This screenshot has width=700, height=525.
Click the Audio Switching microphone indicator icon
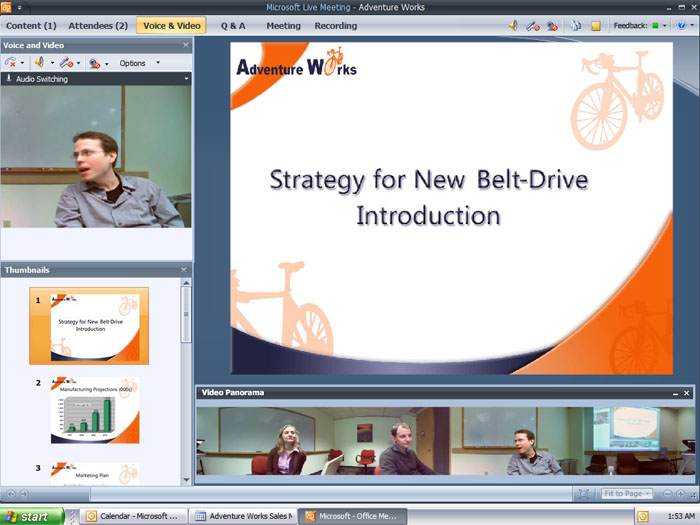[8, 79]
